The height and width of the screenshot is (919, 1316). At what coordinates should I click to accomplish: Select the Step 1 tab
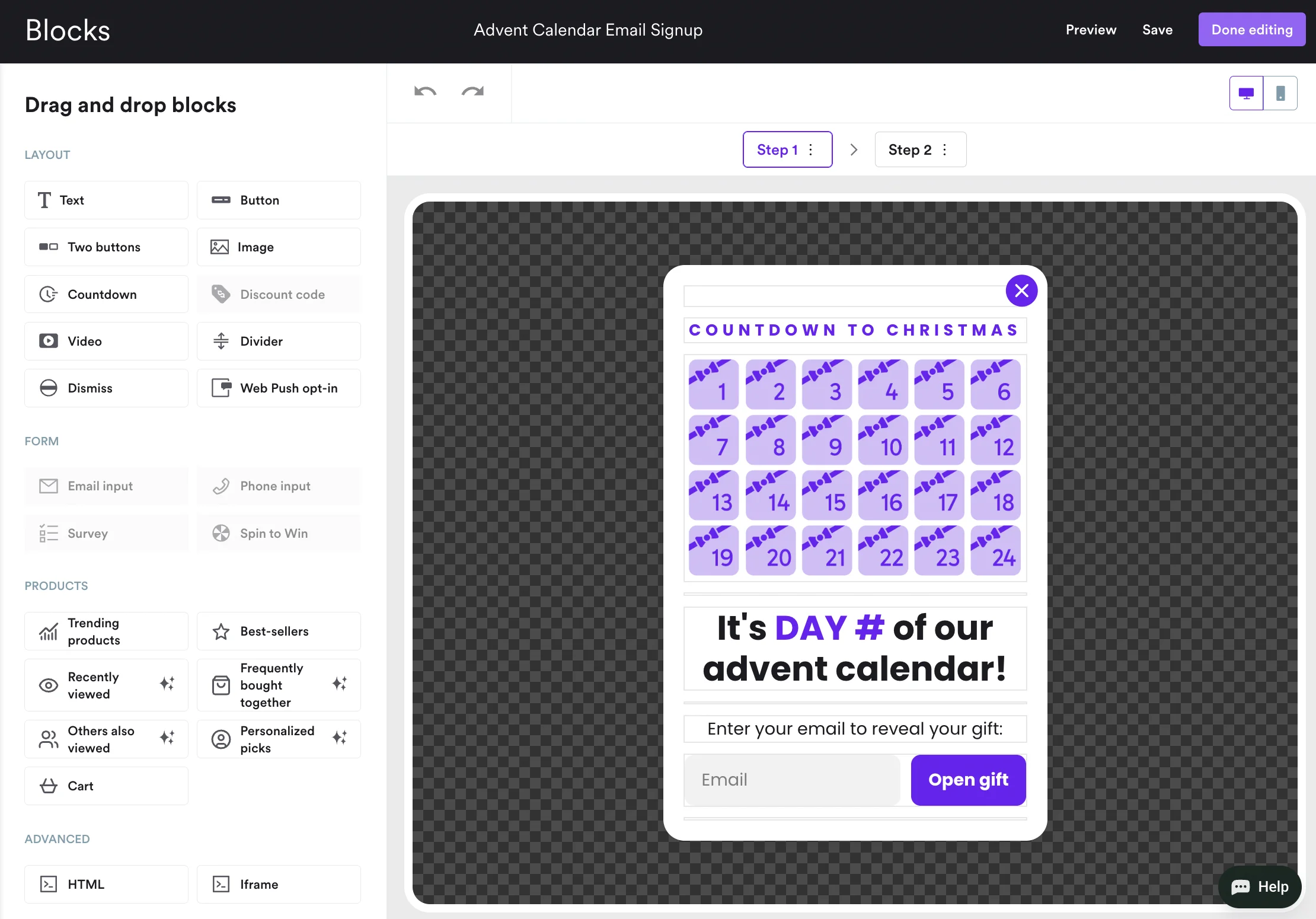[777, 150]
